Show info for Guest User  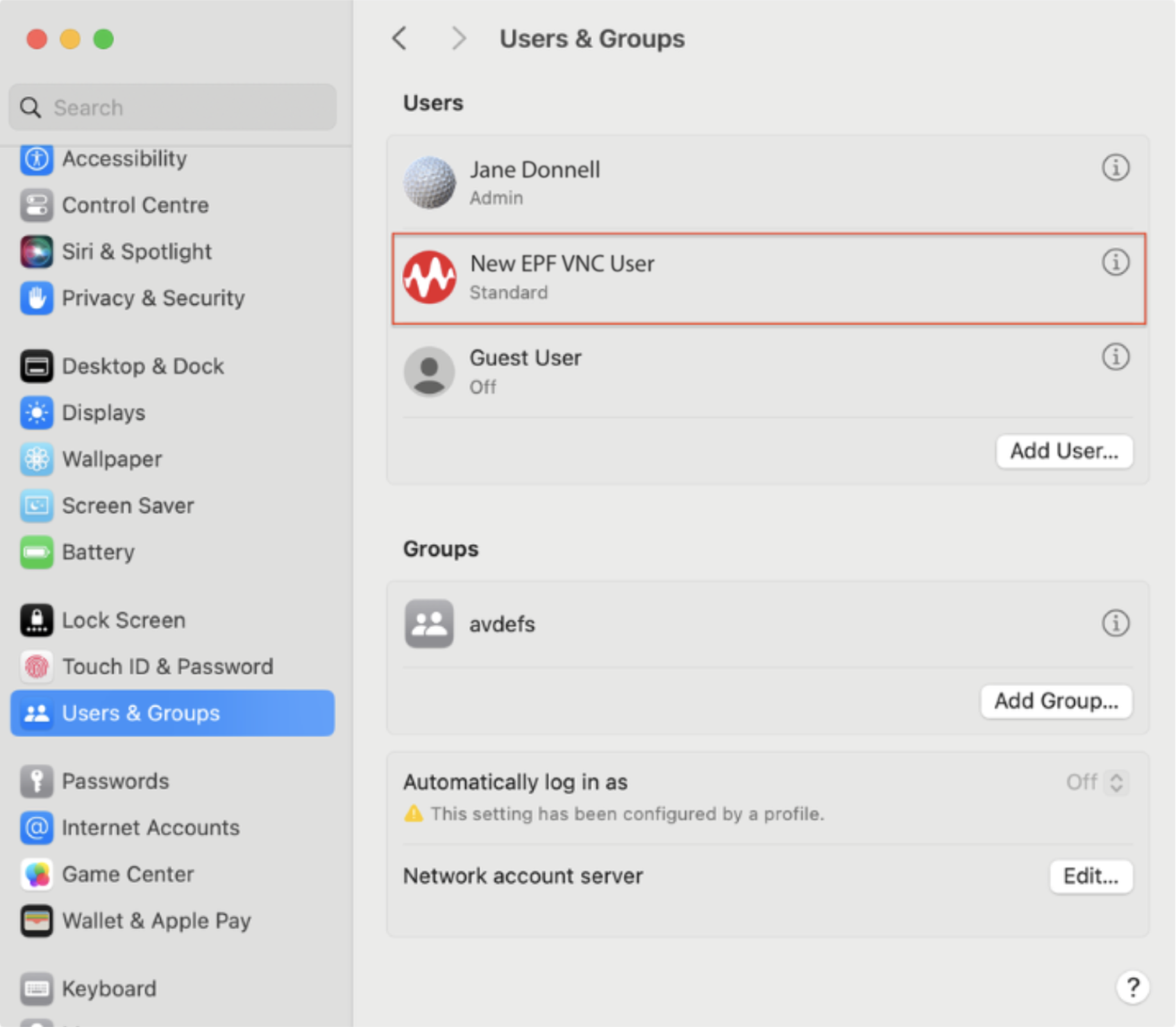coord(1116,356)
